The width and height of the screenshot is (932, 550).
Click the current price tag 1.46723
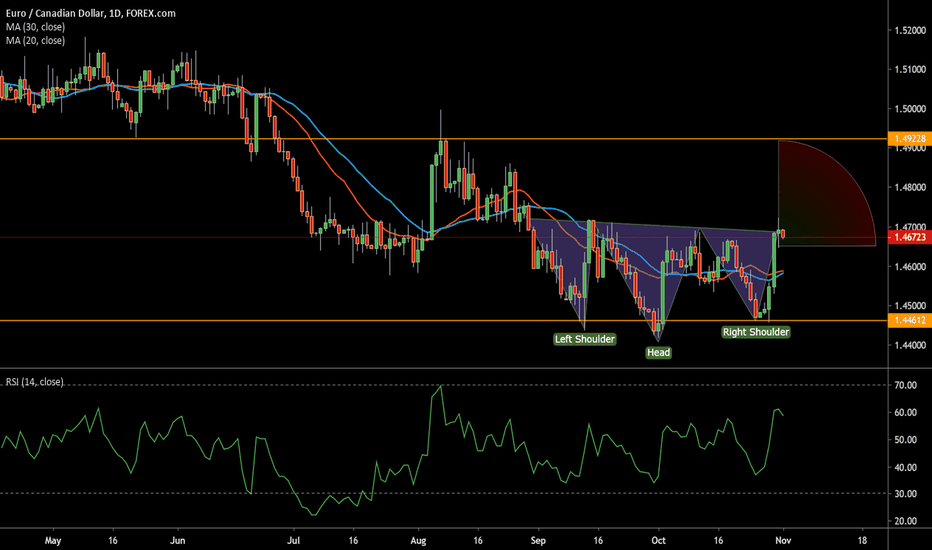point(909,237)
